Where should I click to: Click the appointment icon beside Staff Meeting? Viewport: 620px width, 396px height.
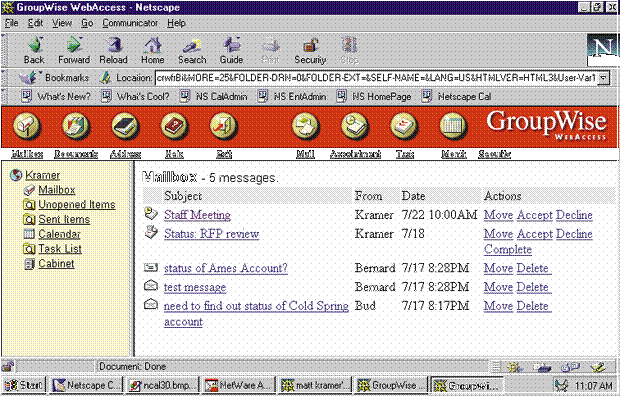point(151,214)
